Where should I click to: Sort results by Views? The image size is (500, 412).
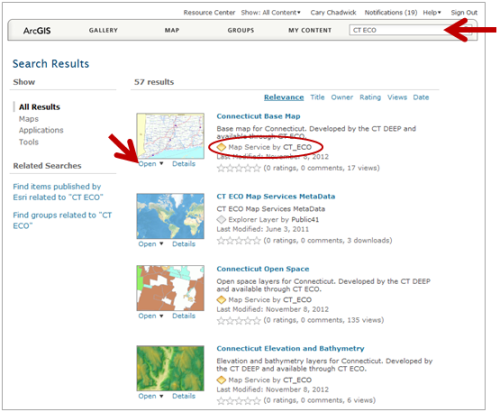pos(397,97)
